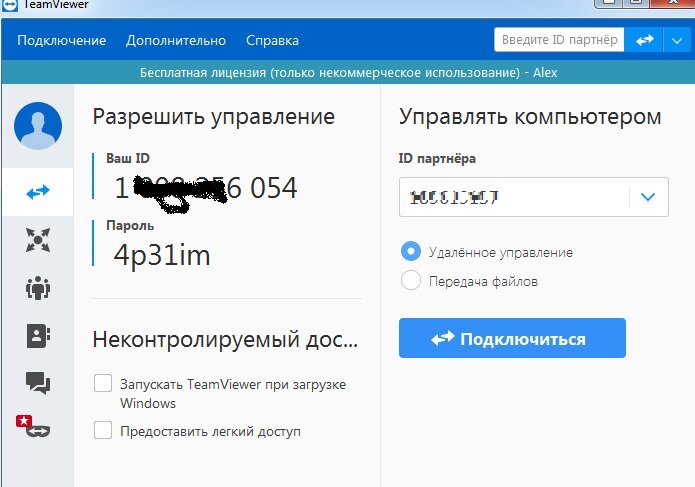The width and height of the screenshot is (695, 487).
Task: Open the Chat speech bubbles sidebar icon
Action: pos(38,383)
